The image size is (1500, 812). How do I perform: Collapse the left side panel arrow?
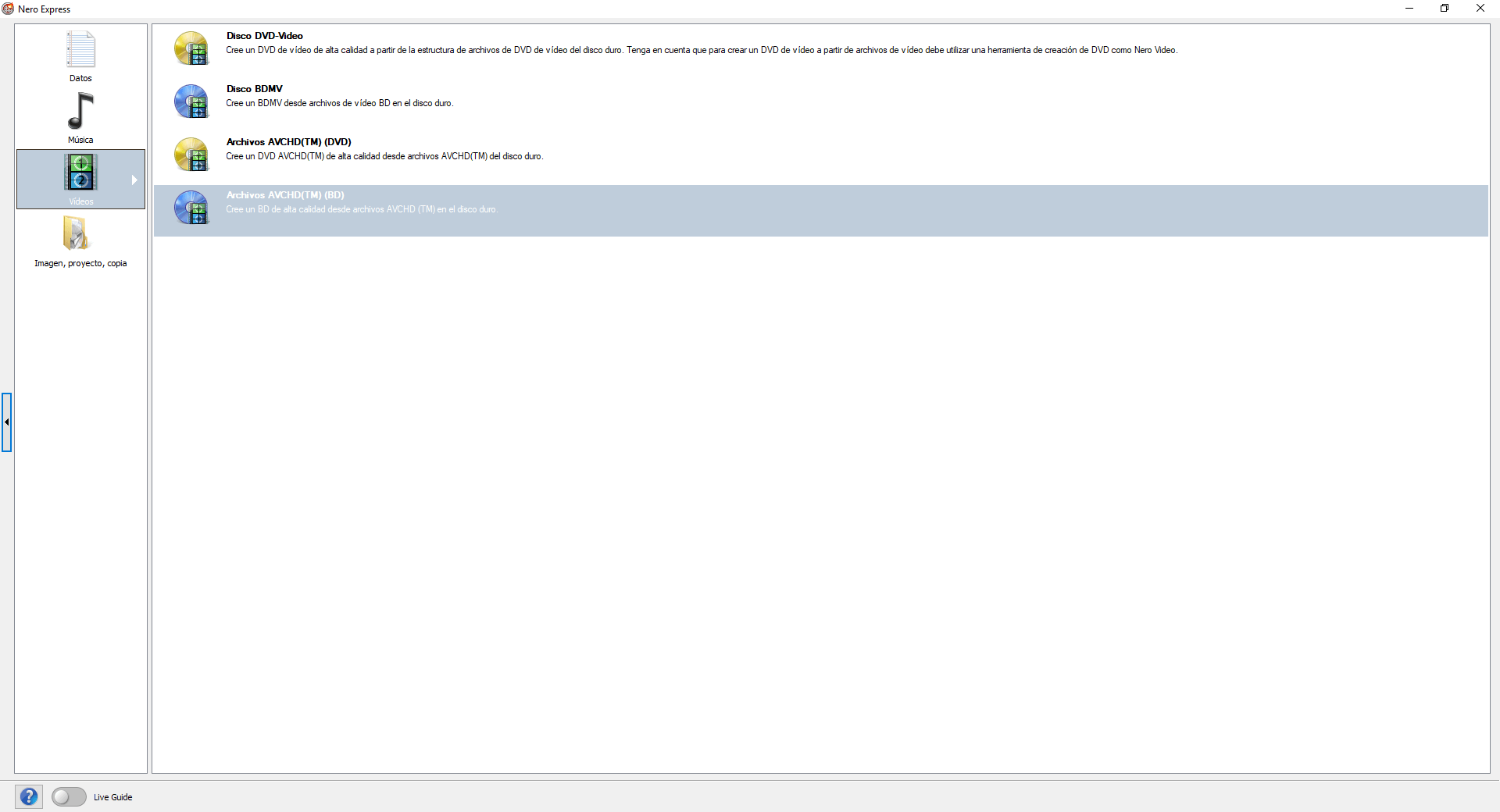tap(6, 422)
